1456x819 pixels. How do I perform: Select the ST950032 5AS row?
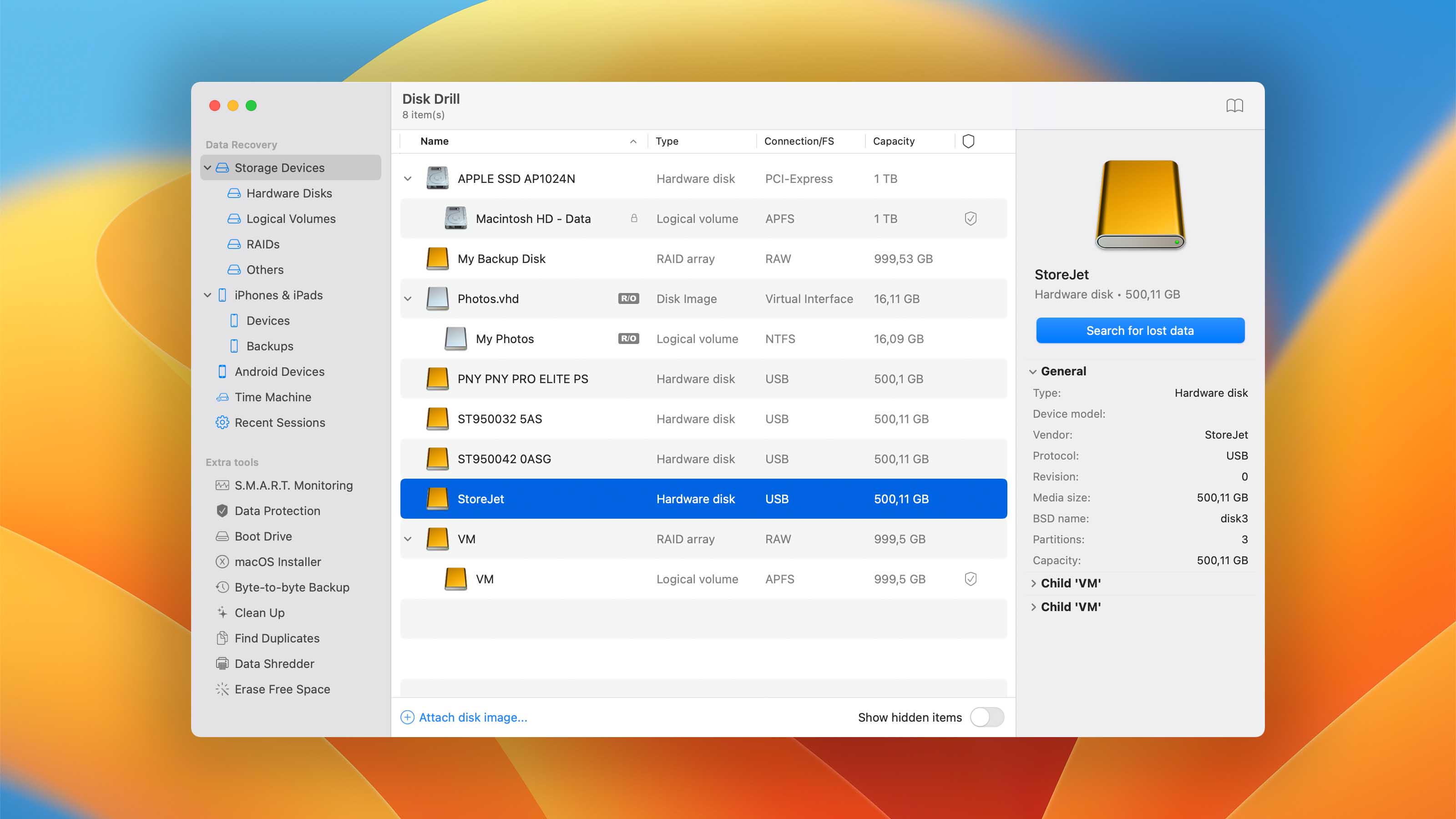tap(704, 419)
